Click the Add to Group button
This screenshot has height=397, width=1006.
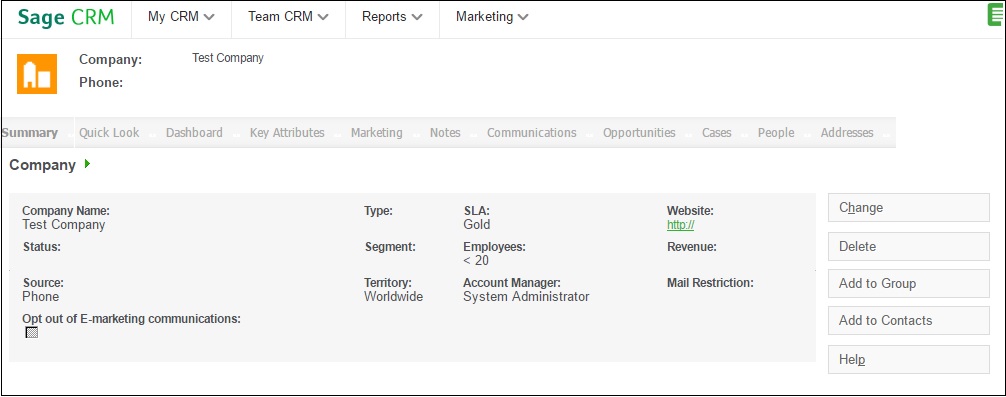908,283
